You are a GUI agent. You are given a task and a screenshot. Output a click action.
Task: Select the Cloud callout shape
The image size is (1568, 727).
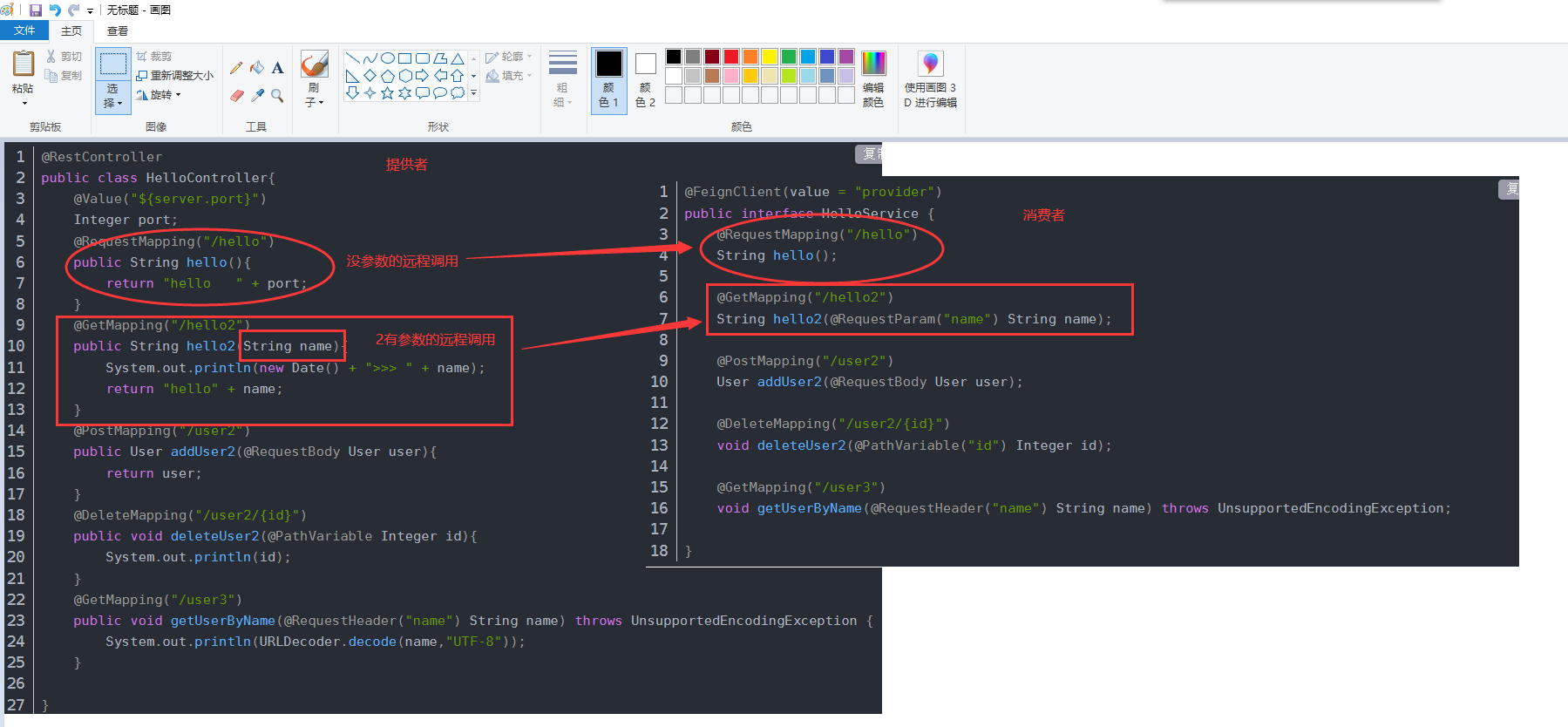(x=457, y=92)
